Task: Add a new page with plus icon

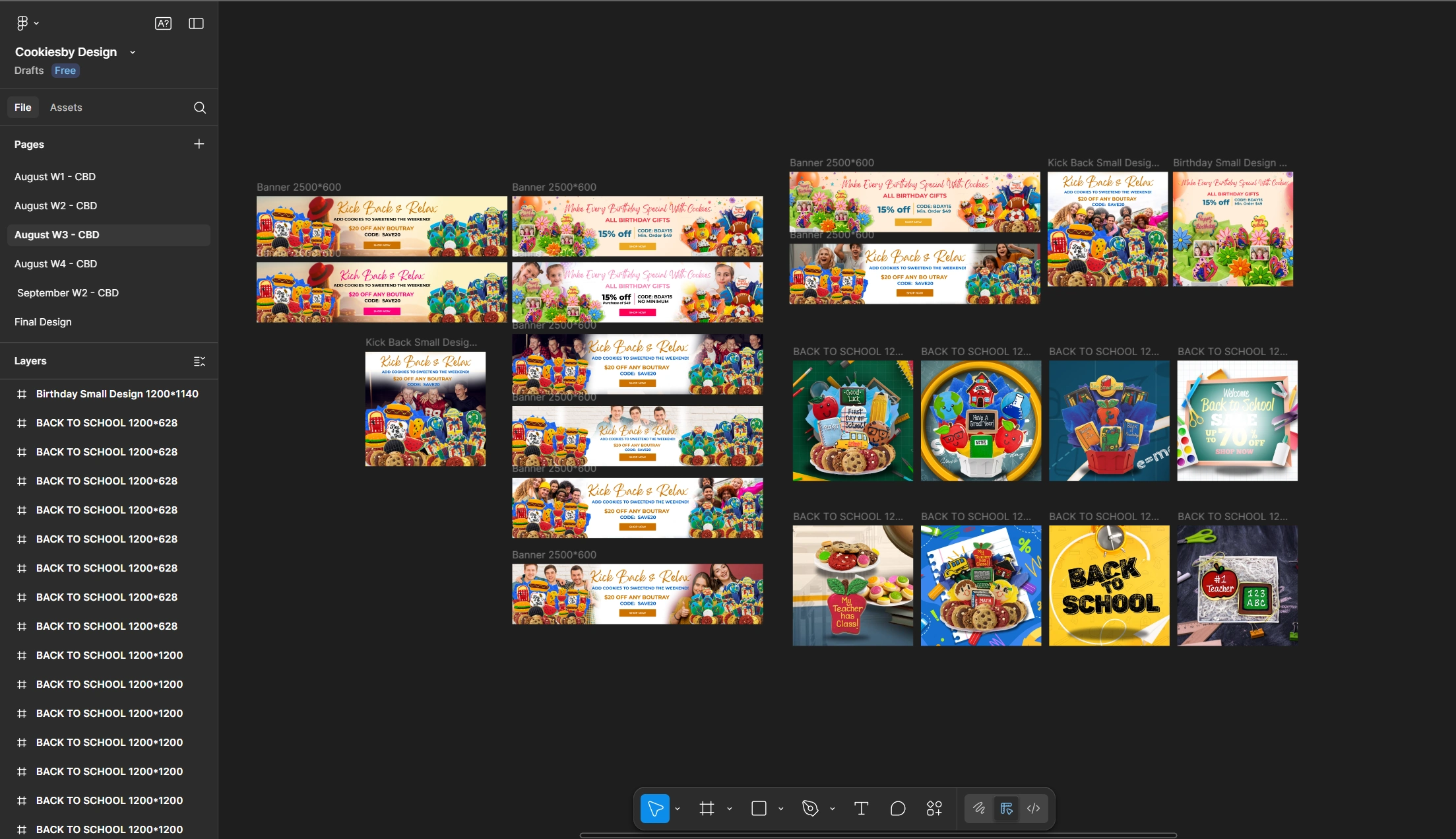Action: point(199,144)
